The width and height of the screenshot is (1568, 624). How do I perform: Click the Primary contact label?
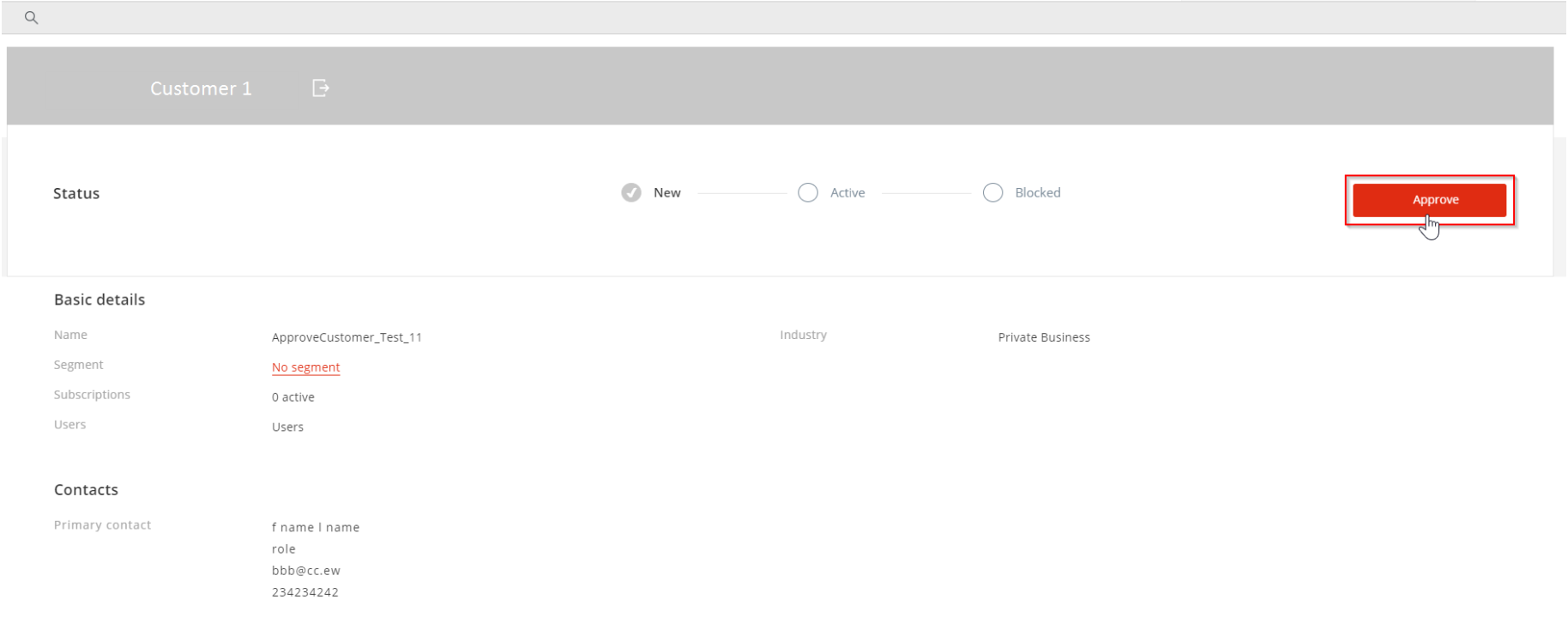102,524
